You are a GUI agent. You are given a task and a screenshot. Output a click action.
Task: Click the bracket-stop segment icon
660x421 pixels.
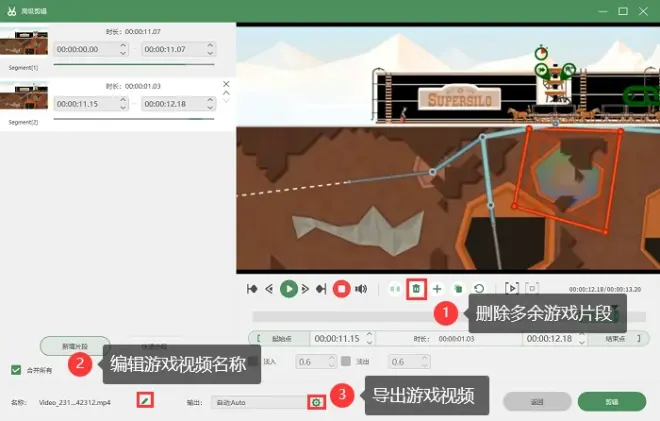pyautogui.click(x=532, y=288)
